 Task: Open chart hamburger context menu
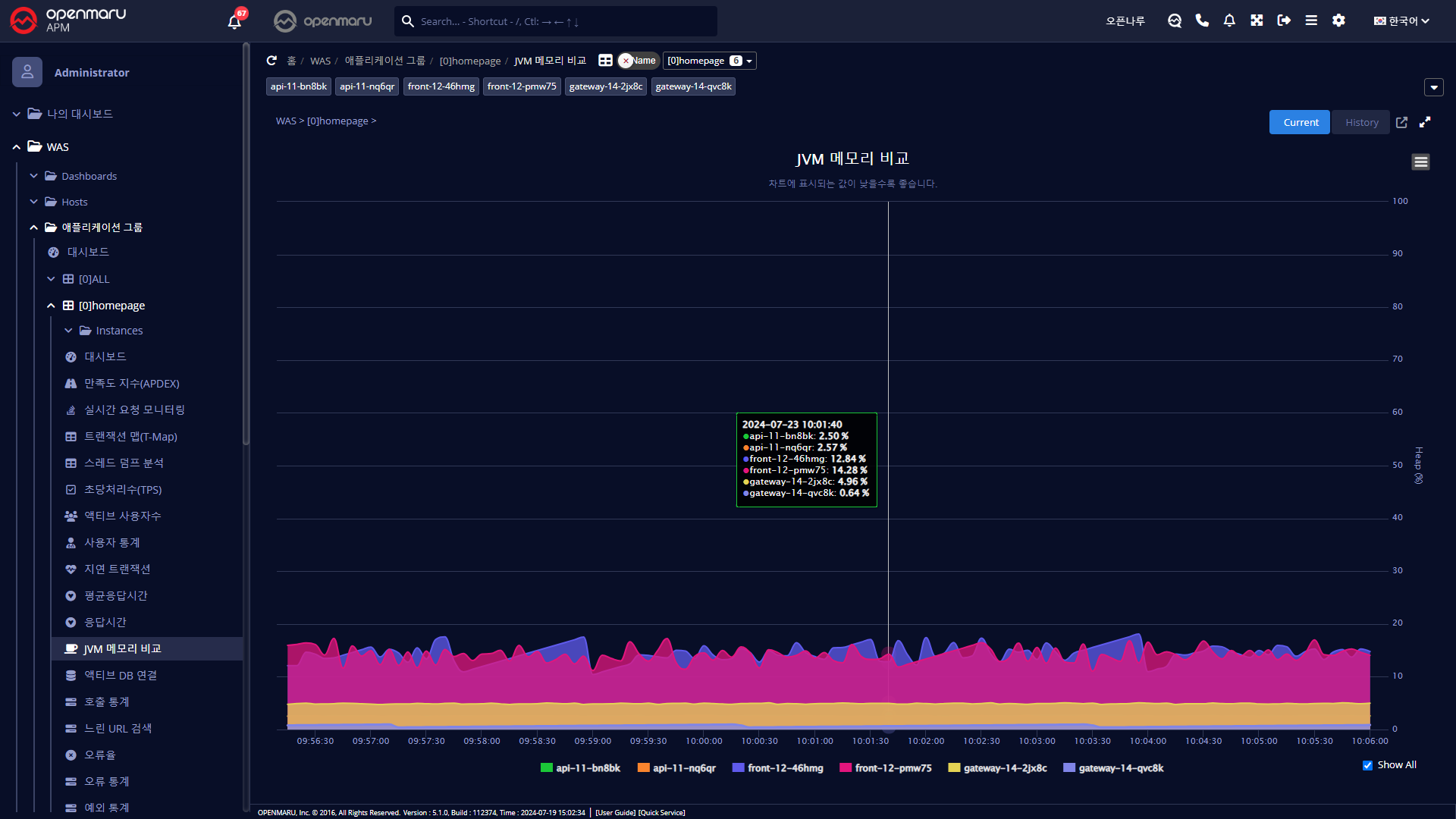click(1420, 162)
